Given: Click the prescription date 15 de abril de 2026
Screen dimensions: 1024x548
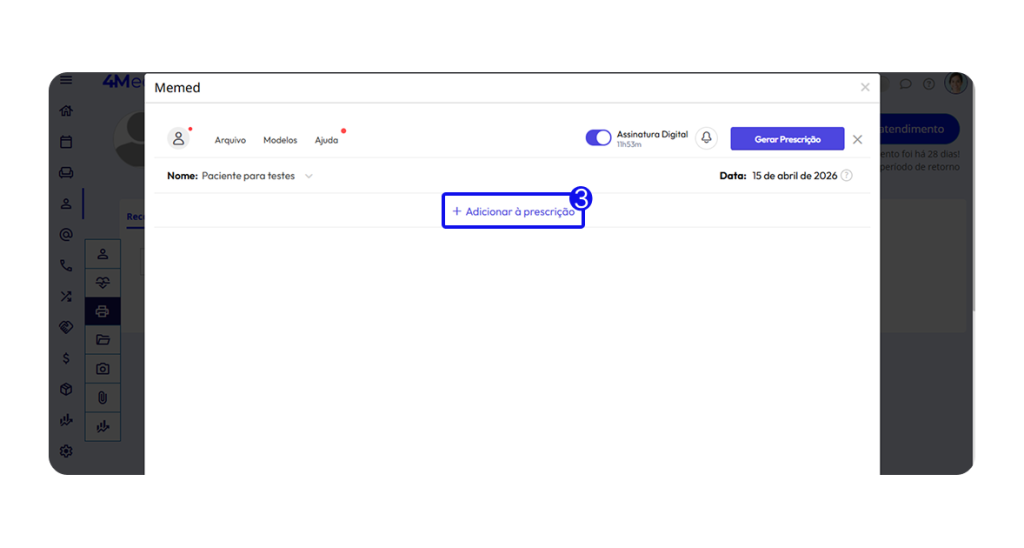Looking at the screenshot, I should (794, 176).
